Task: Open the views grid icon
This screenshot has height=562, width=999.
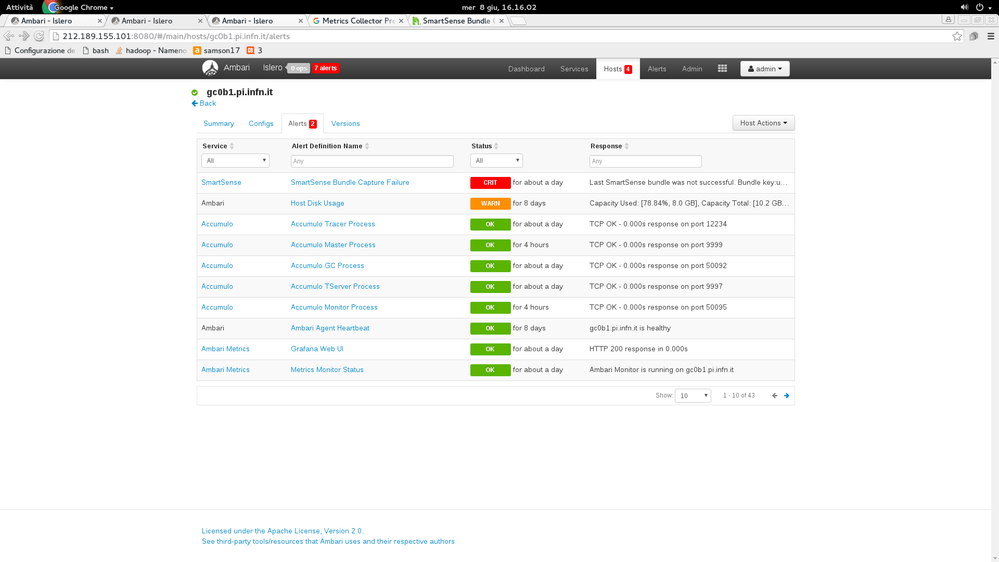Action: pos(722,68)
